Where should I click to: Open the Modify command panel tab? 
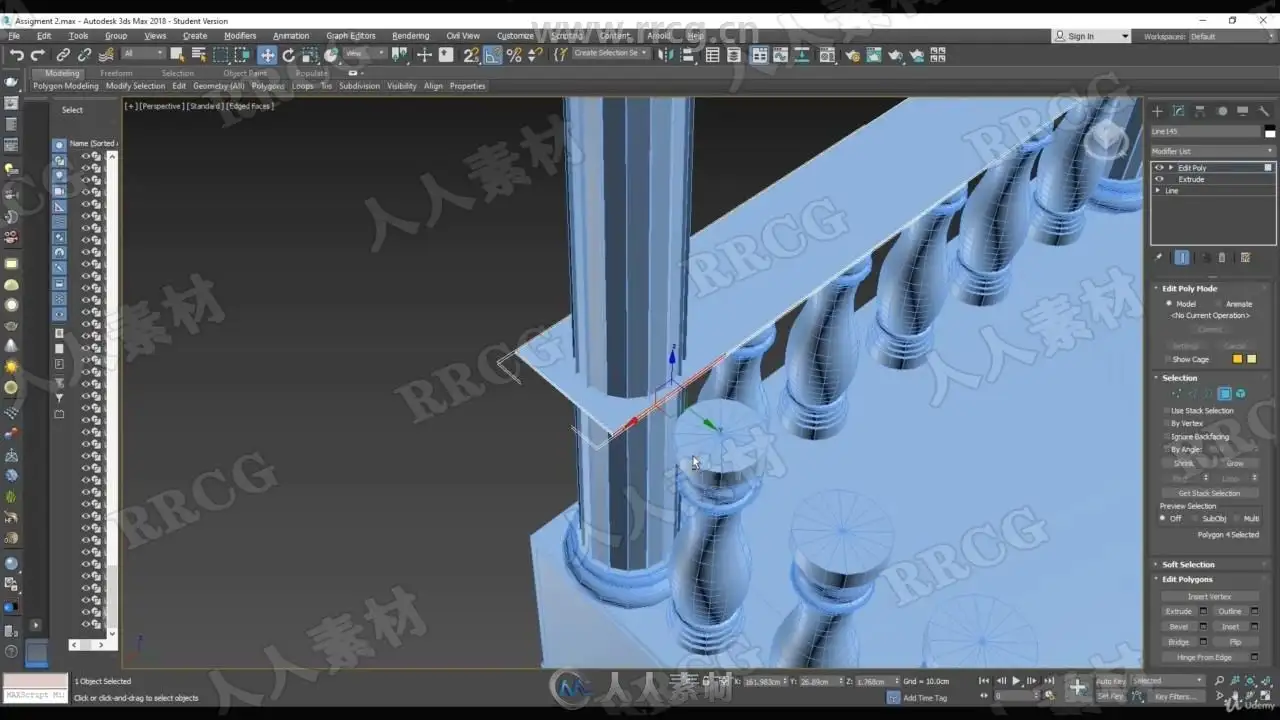click(x=1179, y=111)
